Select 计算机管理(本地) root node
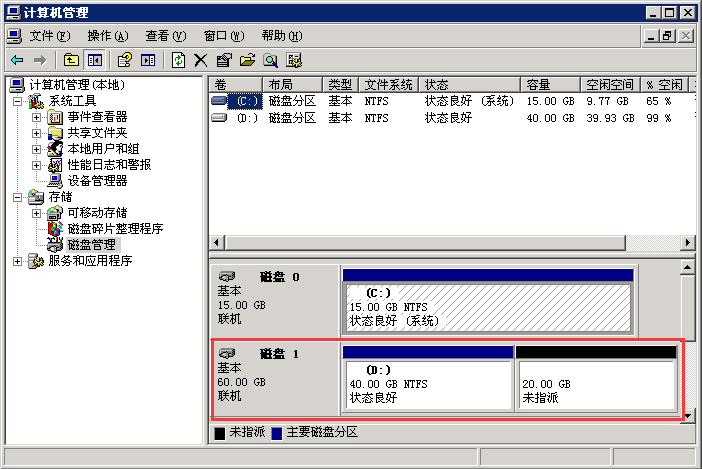The width and height of the screenshot is (702, 469). click(x=77, y=85)
